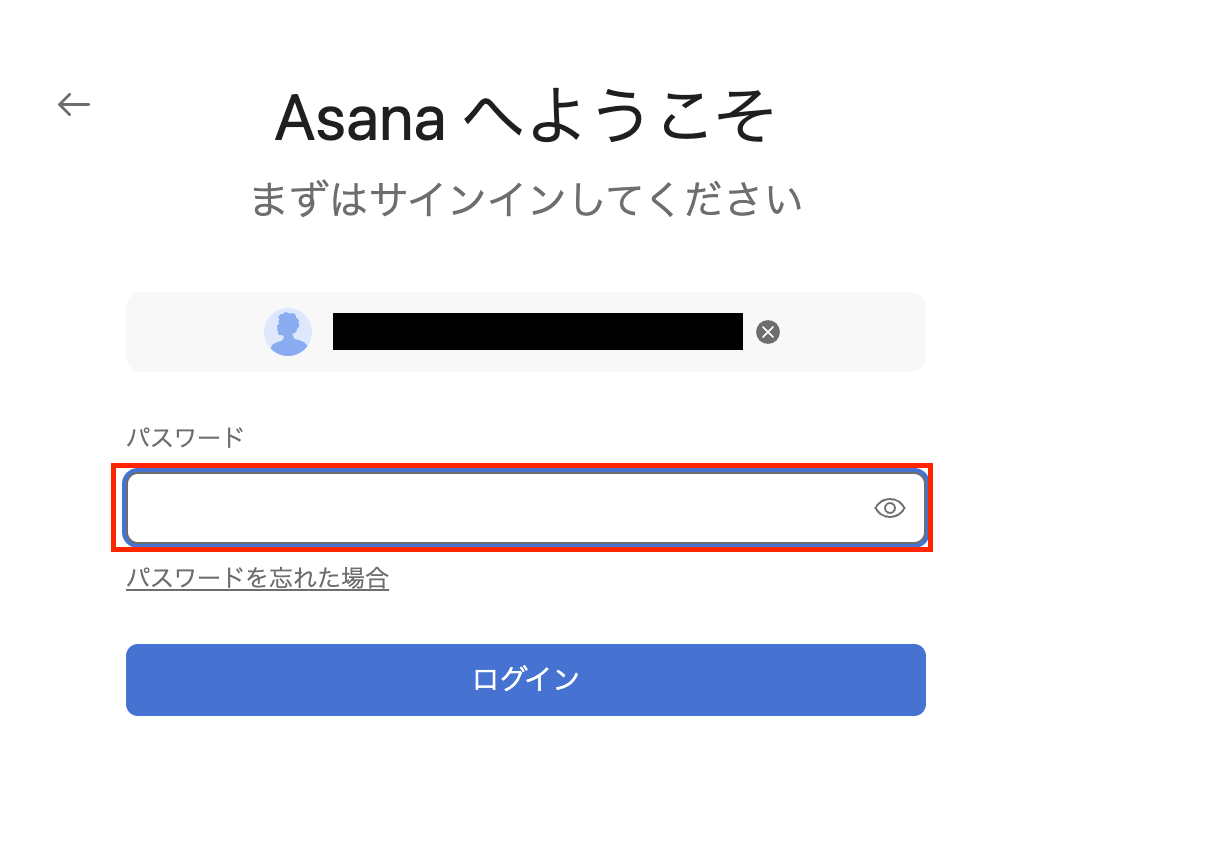Return to the previous sign-in step
Viewport: 1208px width, 852px height.
[73, 104]
